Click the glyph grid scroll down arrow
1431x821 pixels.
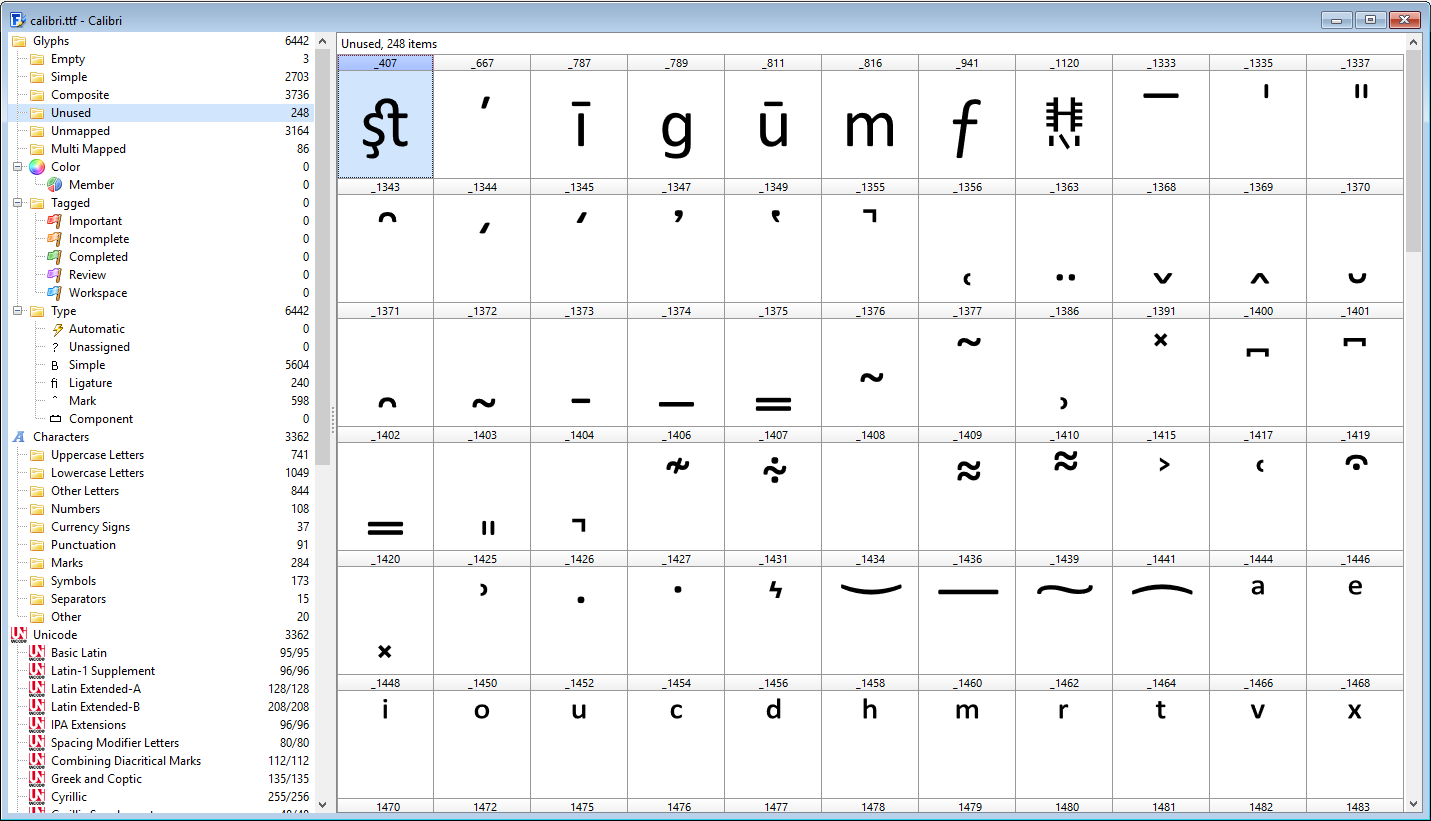1413,804
